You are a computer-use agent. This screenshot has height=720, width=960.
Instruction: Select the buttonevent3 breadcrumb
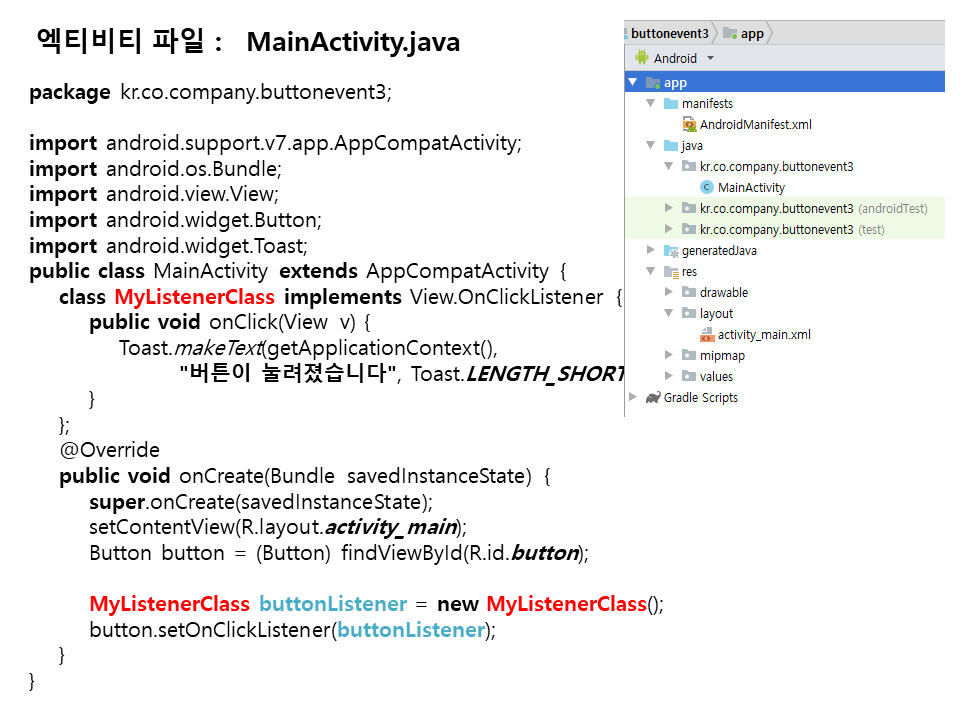pos(669,33)
